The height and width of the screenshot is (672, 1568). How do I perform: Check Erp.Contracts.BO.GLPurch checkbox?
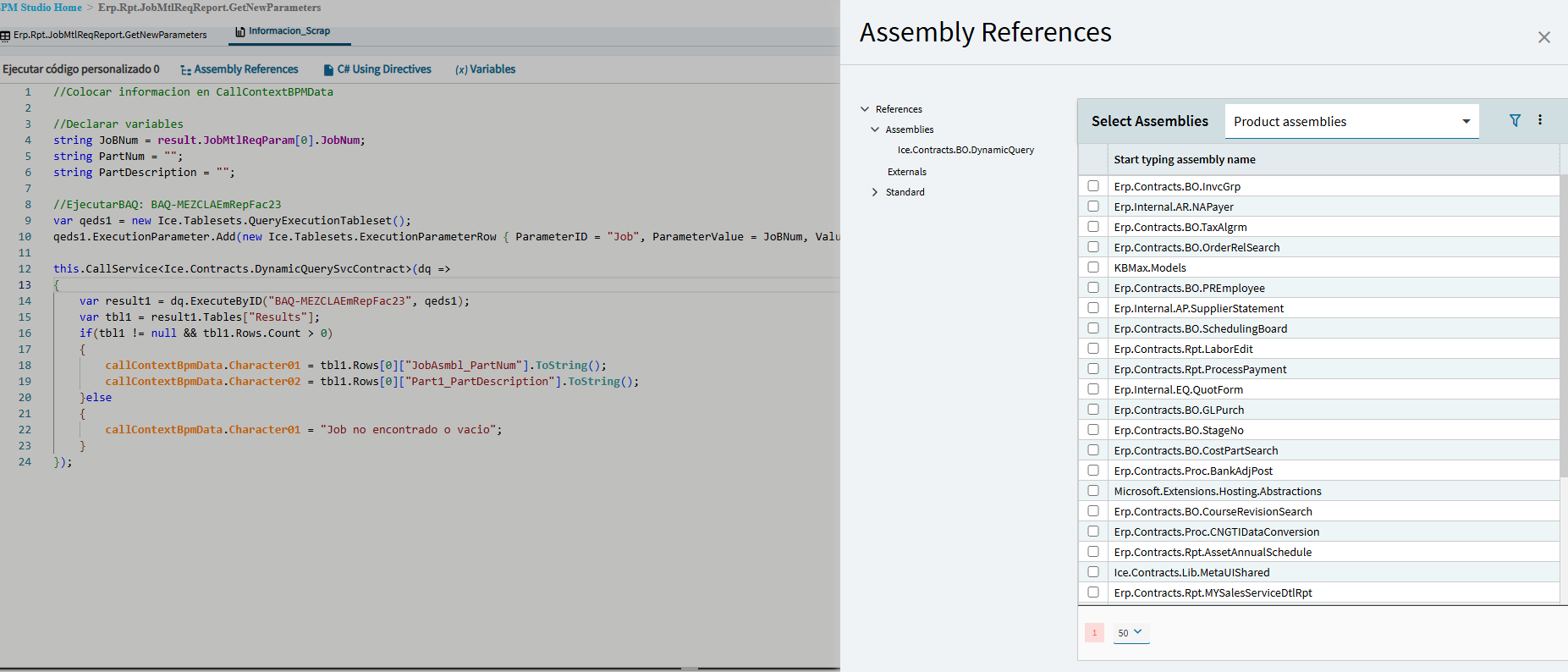coord(1093,410)
